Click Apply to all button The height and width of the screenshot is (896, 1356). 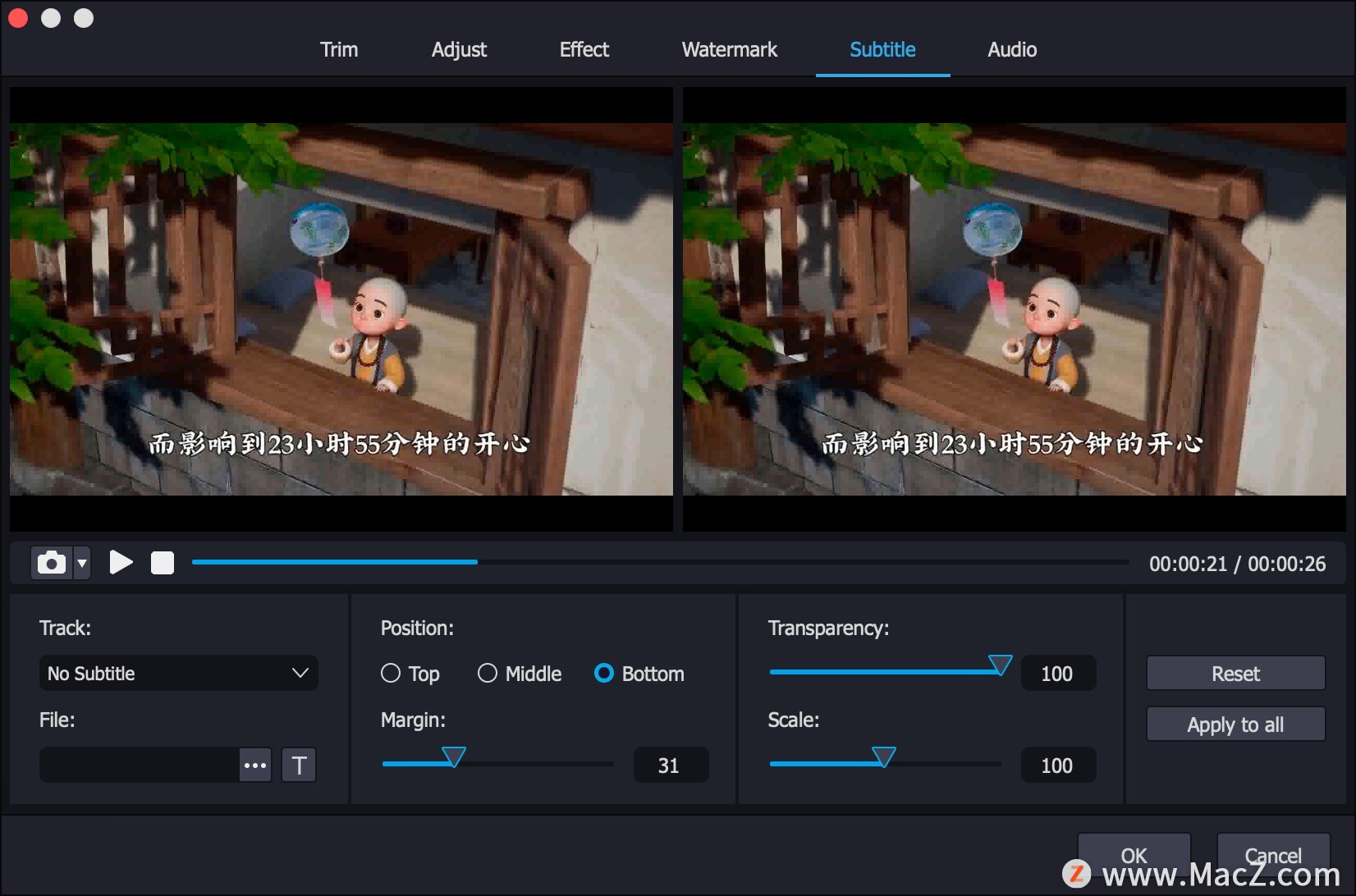pyautogui.click(x=1235, y=725)
